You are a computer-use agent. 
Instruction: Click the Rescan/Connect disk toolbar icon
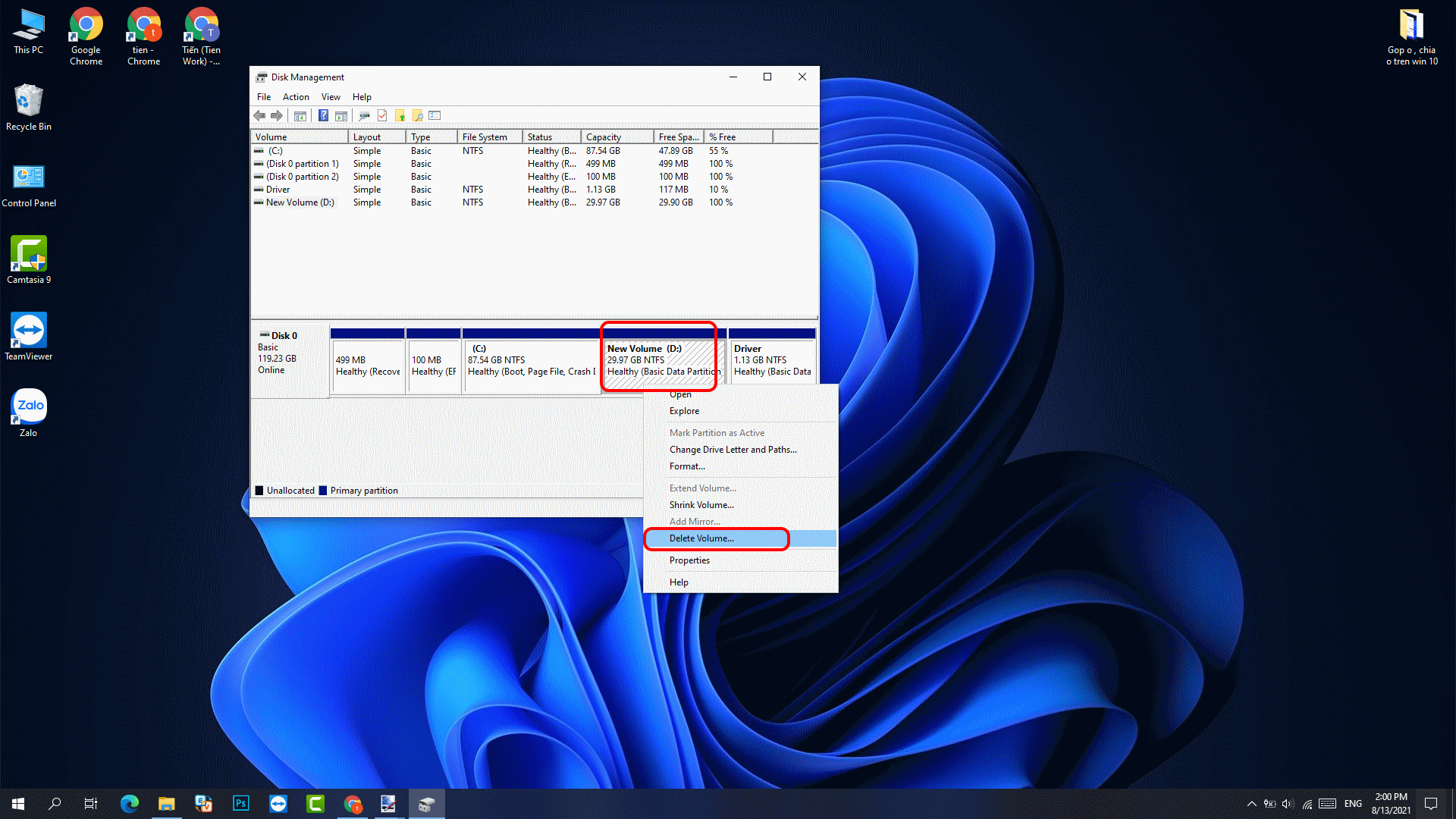click(364, 116)
